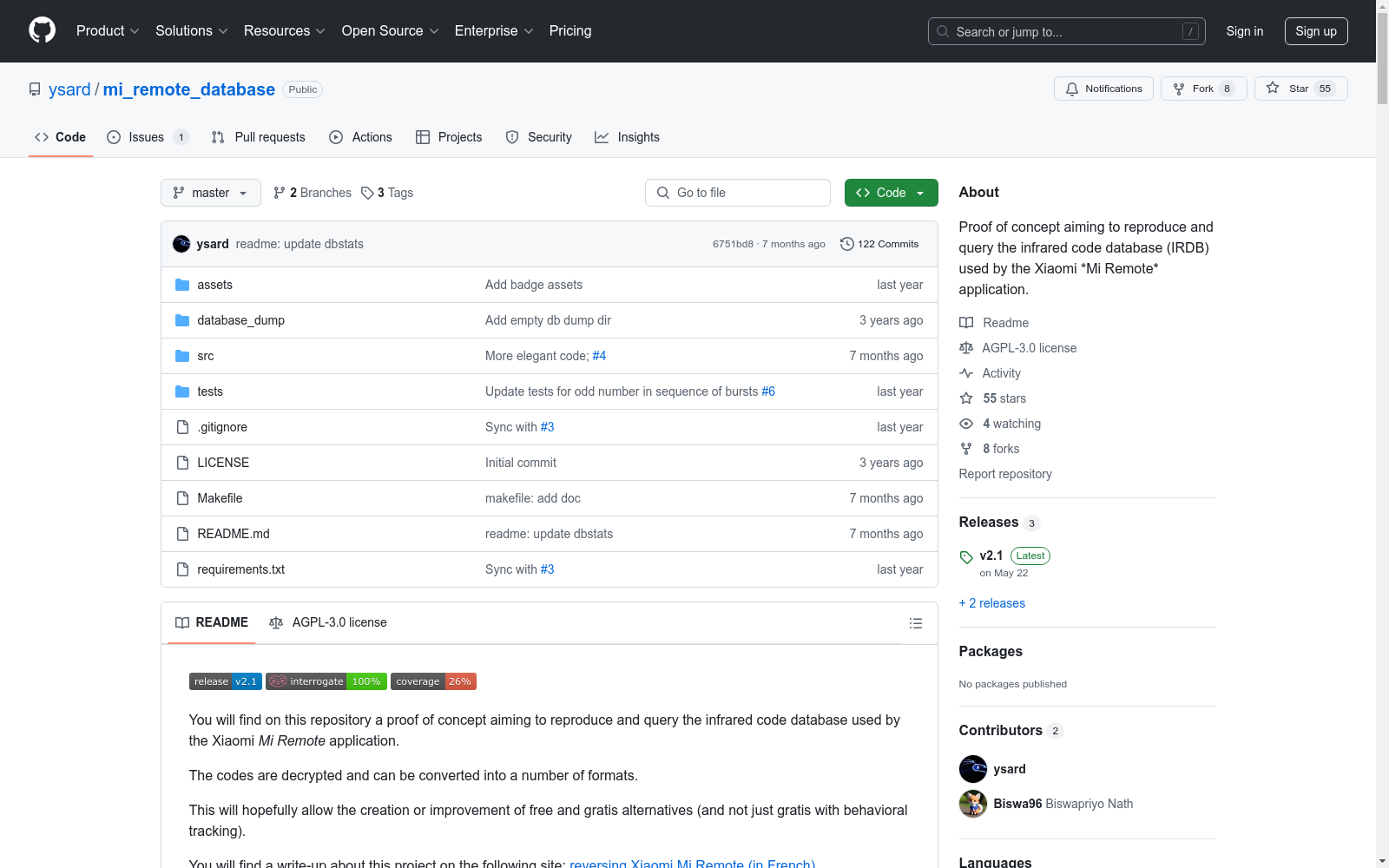
Task: Open README outline list icon
Action: pos(915,623)
